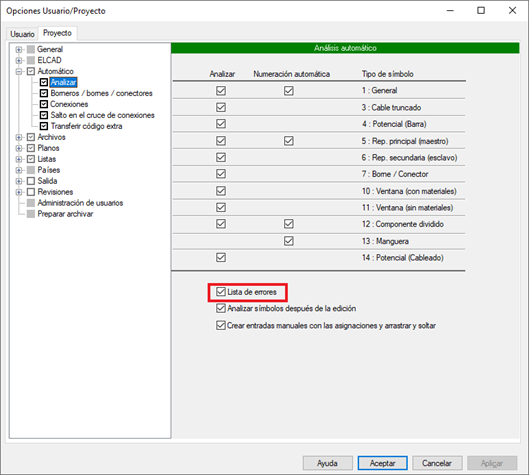
Task: Disable Analizar símbolos después de la edición
Action: (x=221, y=308)
